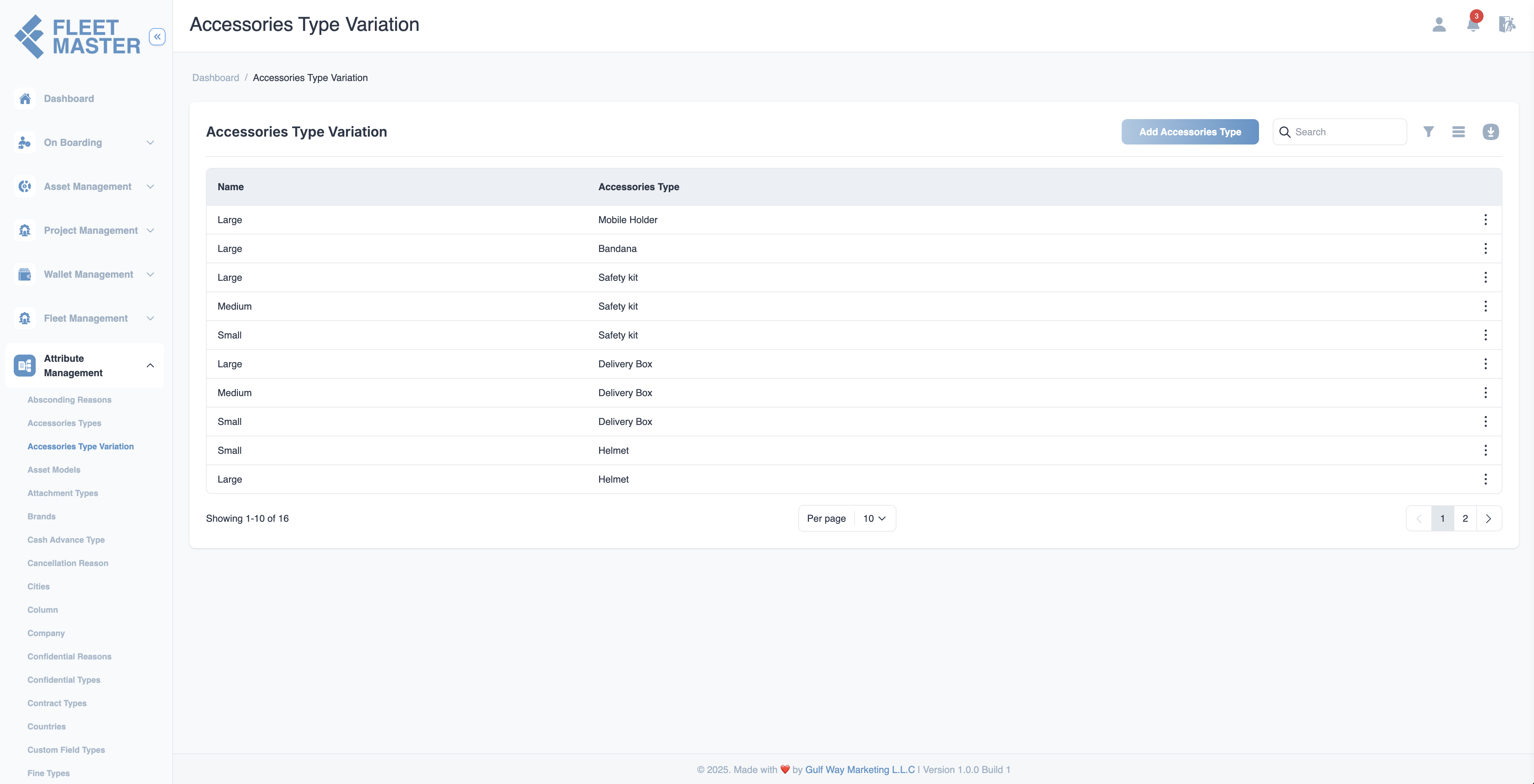This screenshot has width=1534, height=784.
Task: Click the Project Management sidebar icon
Action: coord(25,230)
